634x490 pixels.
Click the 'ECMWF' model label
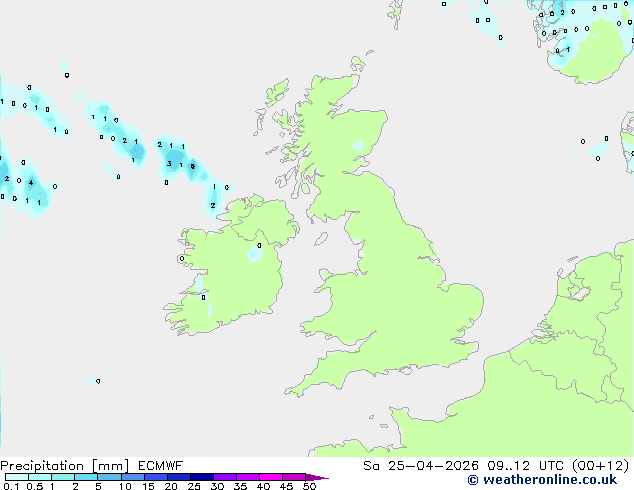pyautogui.click(x=161, y=466)
